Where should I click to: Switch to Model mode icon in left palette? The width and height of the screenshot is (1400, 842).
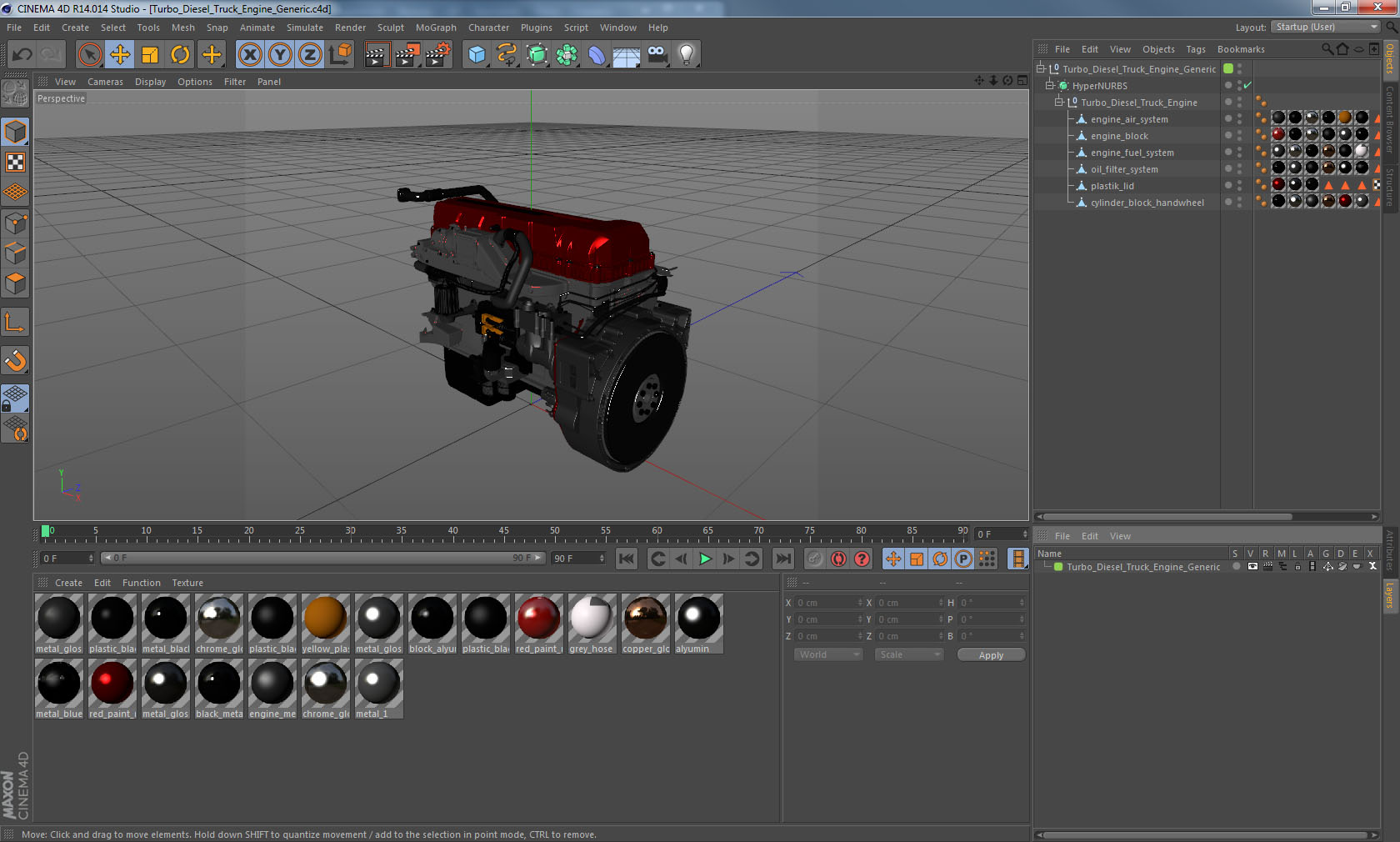coord(16,132)
